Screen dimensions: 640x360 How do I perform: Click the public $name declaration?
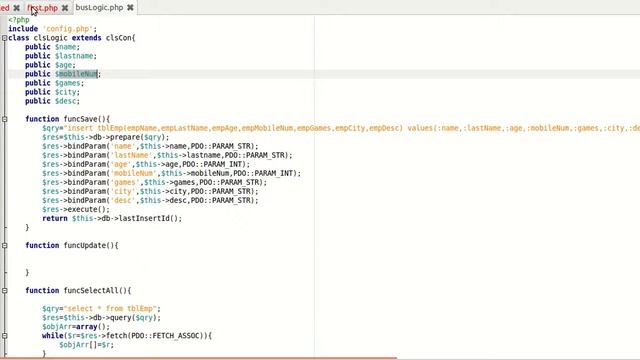click(52, 47)
